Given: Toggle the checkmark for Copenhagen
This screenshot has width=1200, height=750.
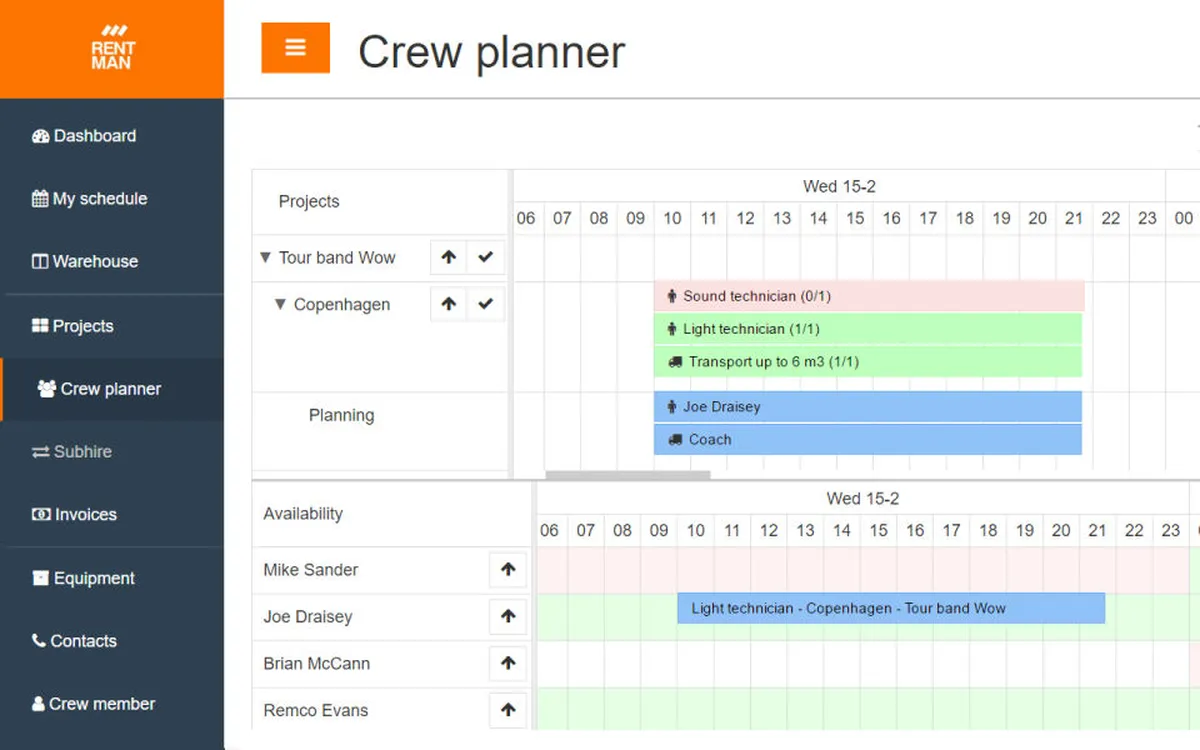Looking at the screenshot, I should click(x=486, y=304).
